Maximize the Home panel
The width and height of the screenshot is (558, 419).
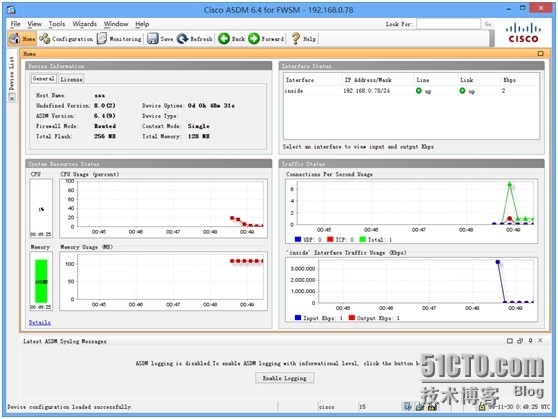point(541,53)
